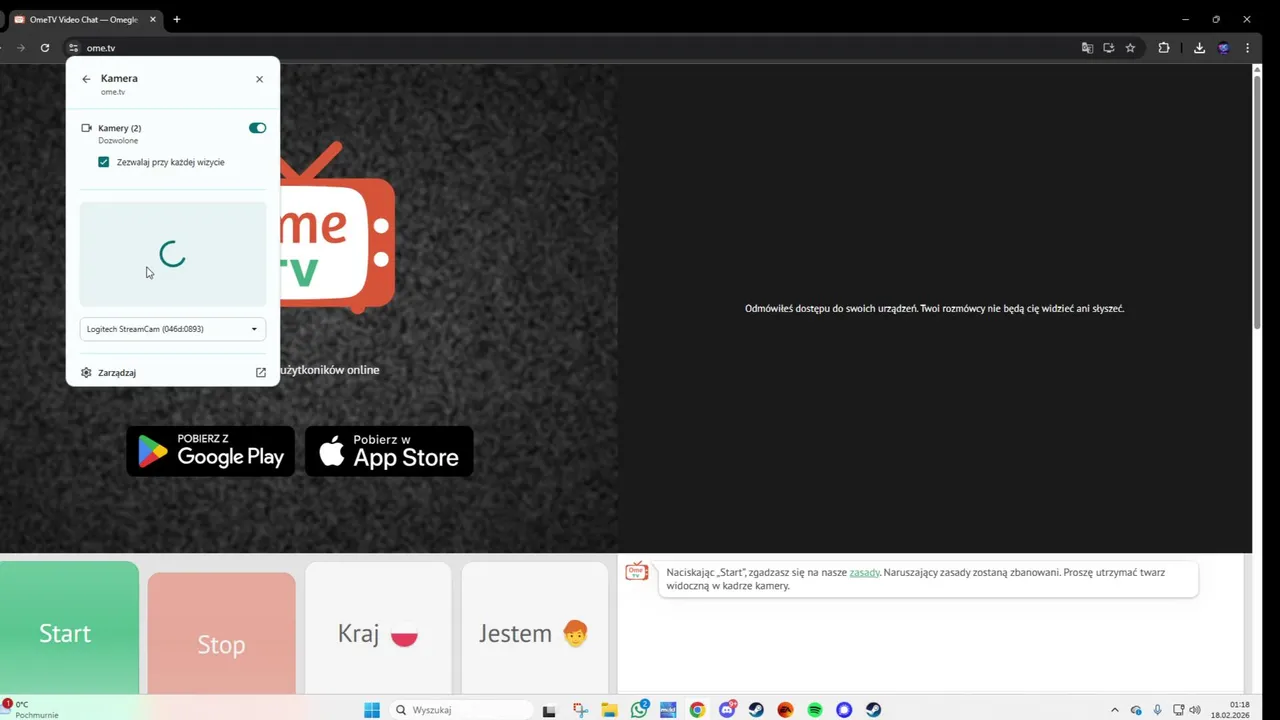The image size is (1280, 720).
Task: Select the OmeTV Video Chat tab
Action: pyautogui.click(x=82, y=19)
